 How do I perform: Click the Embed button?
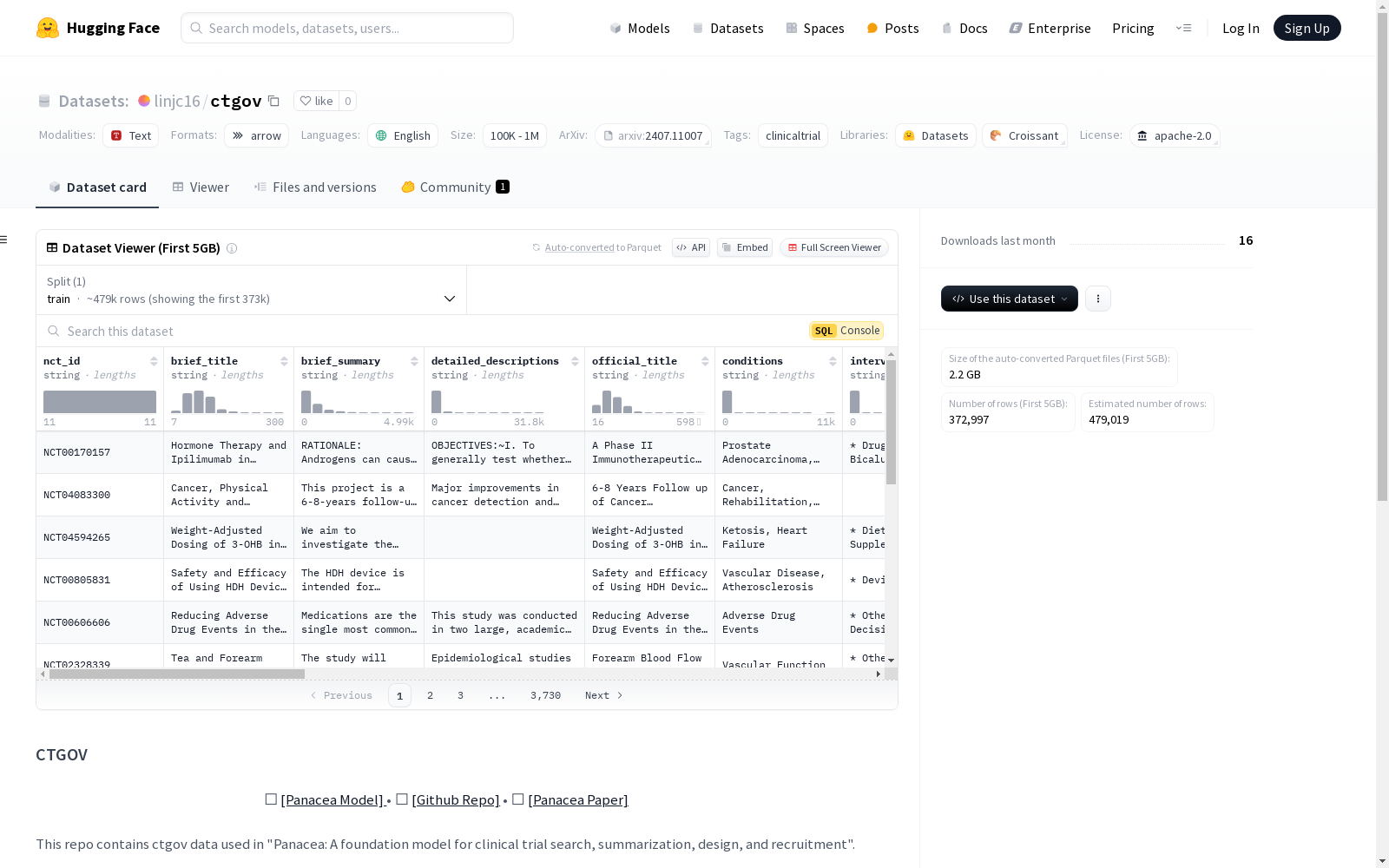coord(745,247)
